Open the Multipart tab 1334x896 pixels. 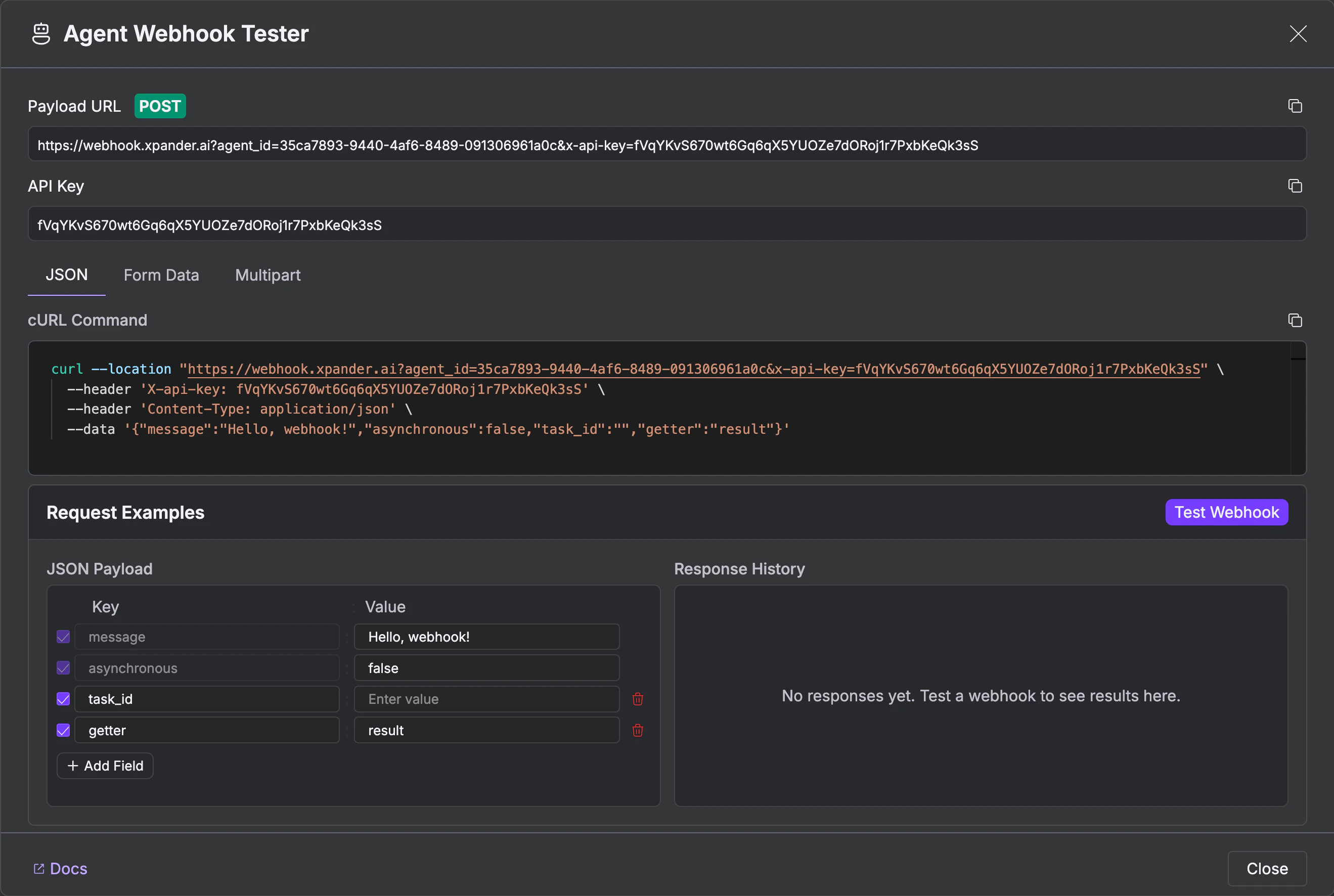point(268,275)
